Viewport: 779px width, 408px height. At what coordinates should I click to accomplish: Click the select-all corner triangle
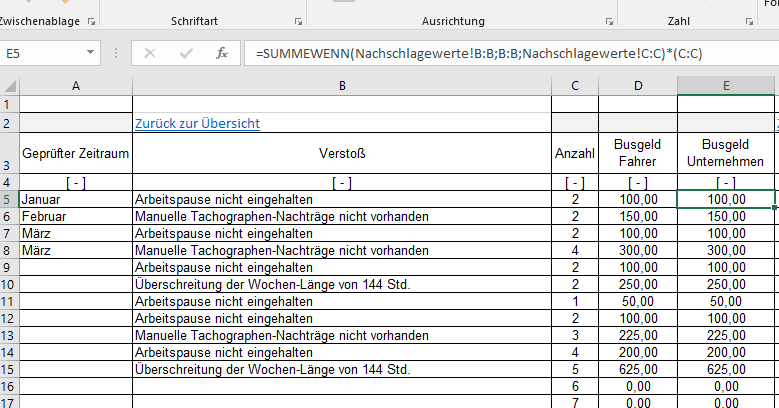(10, 86)
